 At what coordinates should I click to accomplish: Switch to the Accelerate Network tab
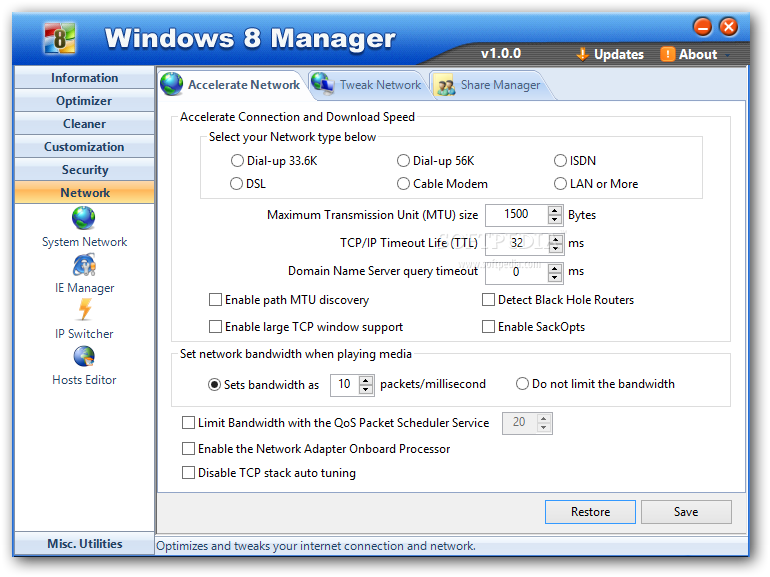click(x=231, y=84)
